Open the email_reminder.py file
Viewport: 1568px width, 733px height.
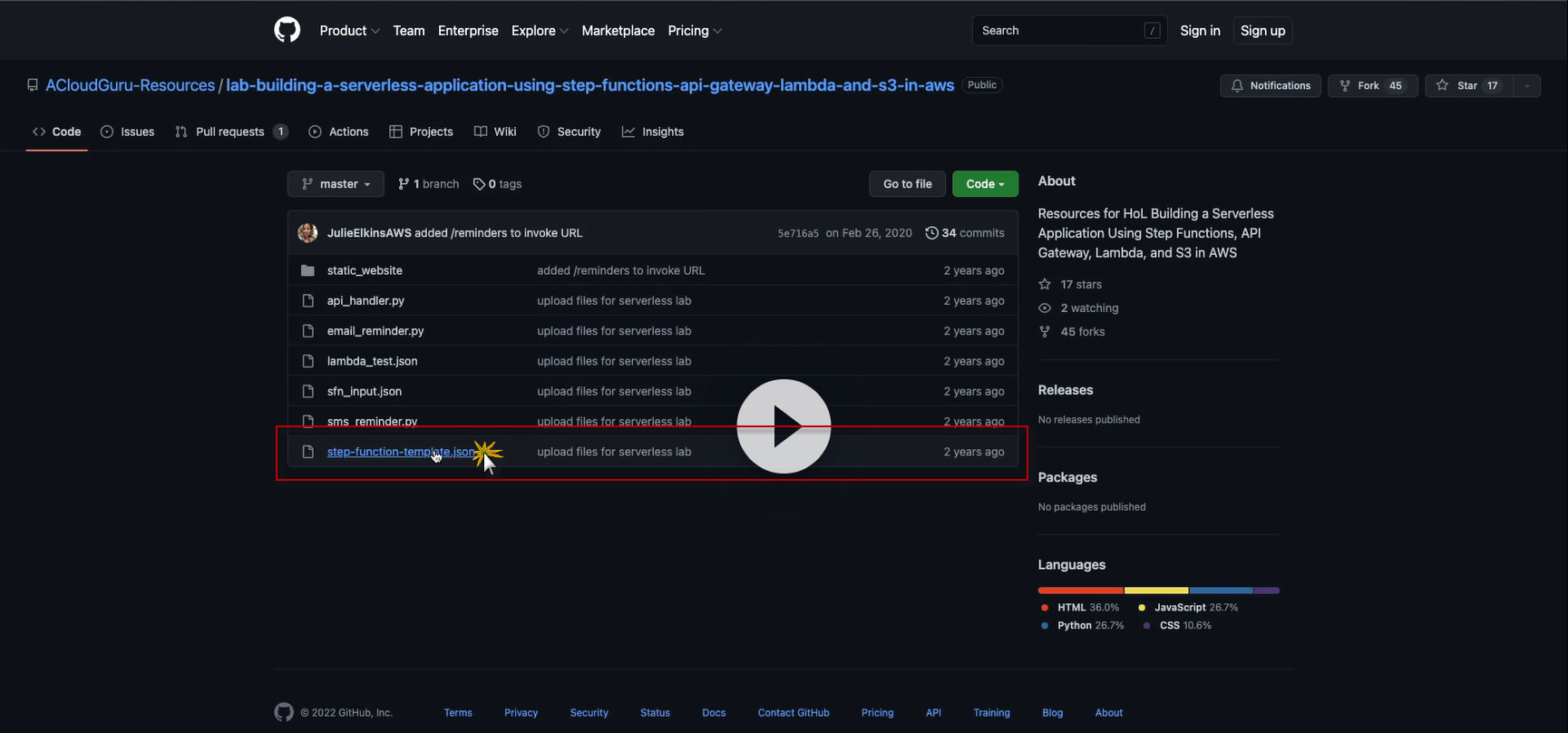(x=375, y=331)
